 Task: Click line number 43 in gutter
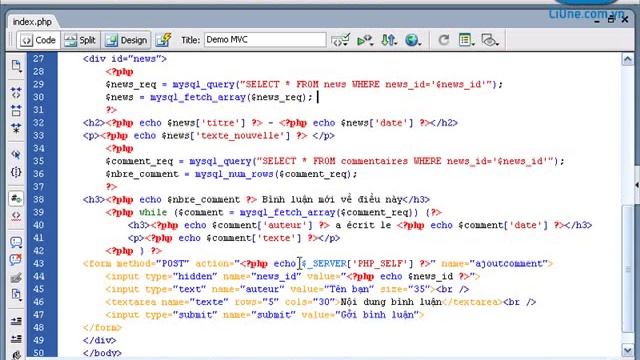[x=38, y=263]
